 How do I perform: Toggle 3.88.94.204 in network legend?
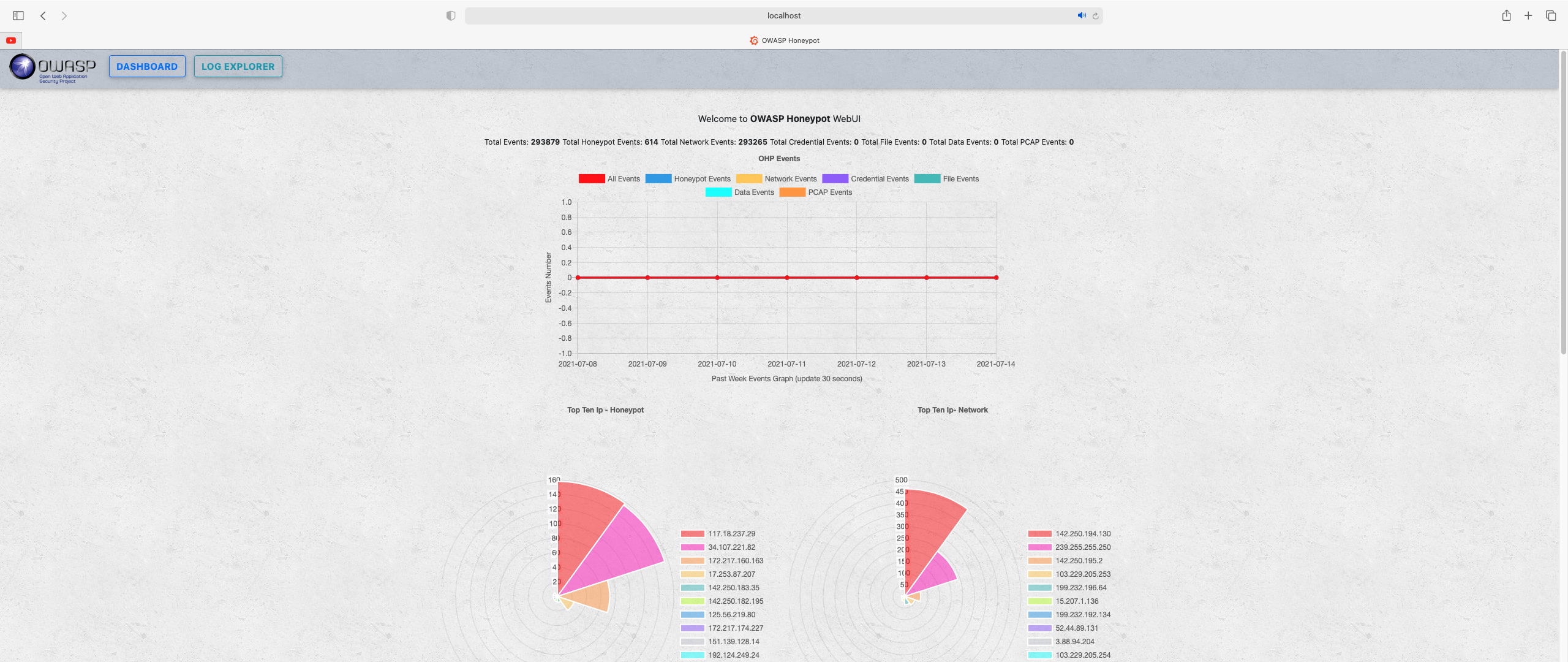pyautogui.click(x=1040, y=642)
